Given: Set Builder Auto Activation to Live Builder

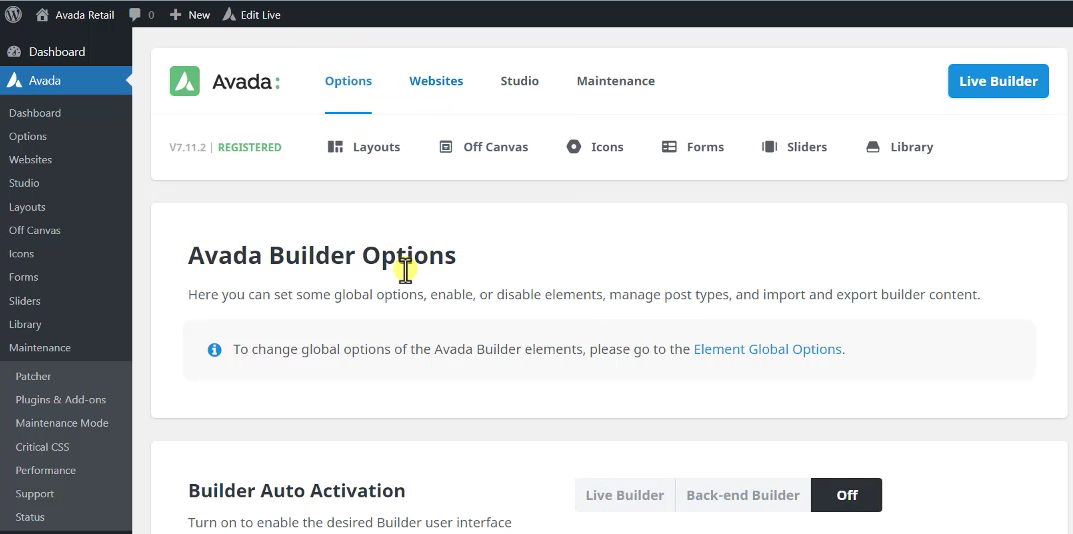Looking at the screenshot, I should click(x=624, y=495).
